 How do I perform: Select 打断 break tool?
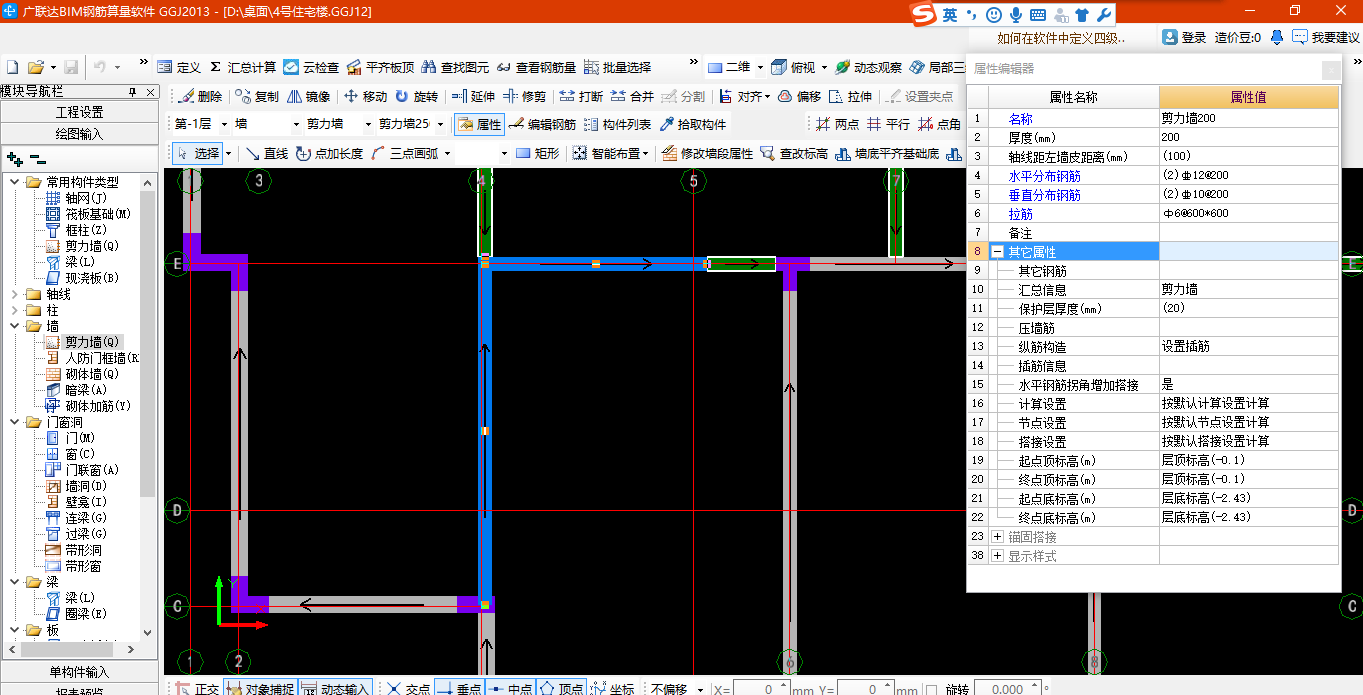pyautogui.click(x=581, y=97)
